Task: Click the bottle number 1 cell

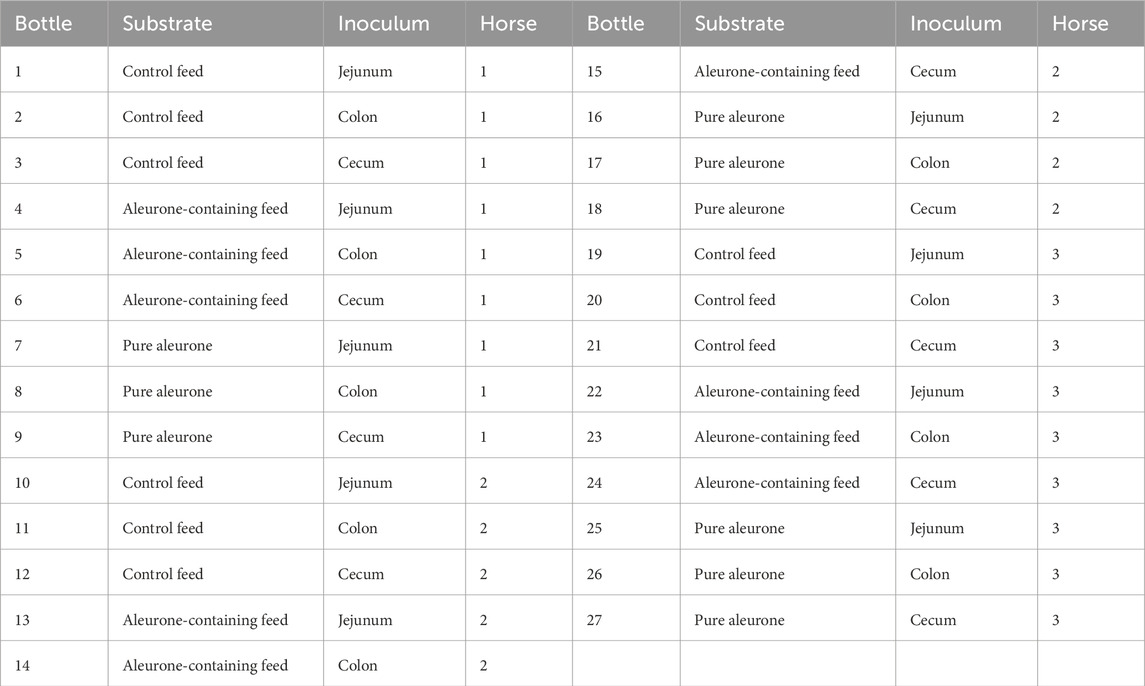Action: pos(19,71)
